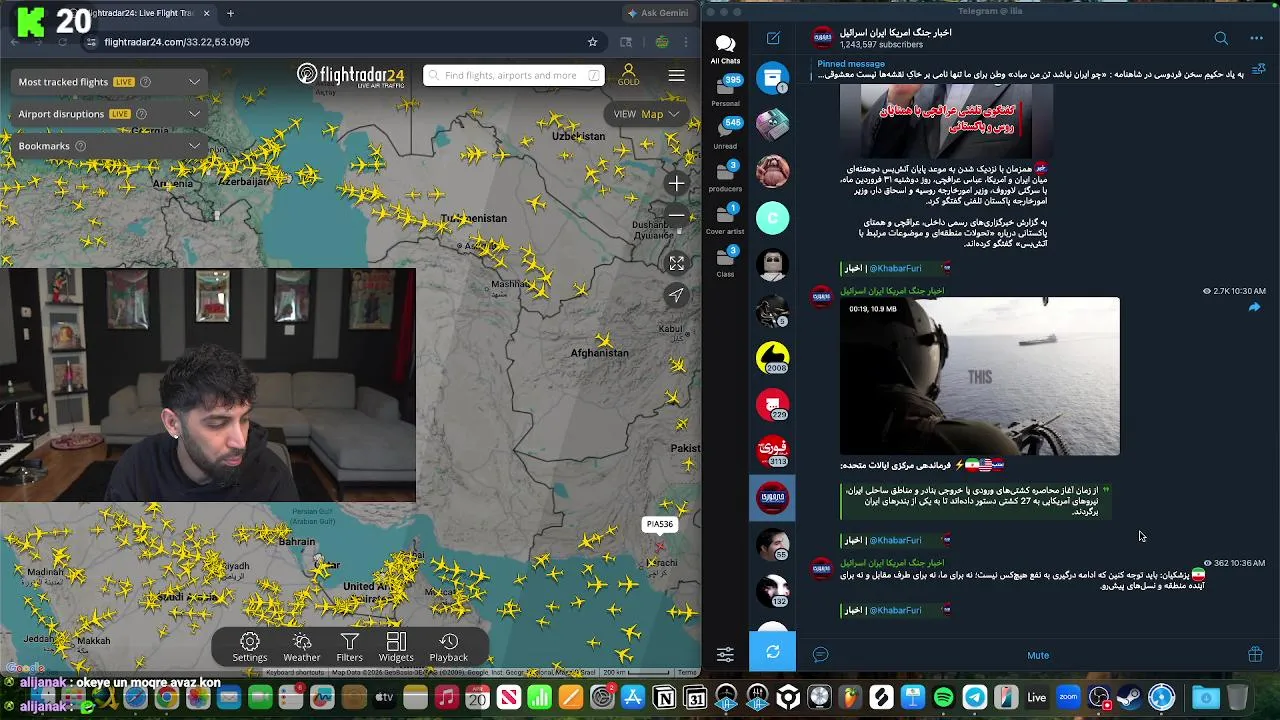Image resolution: width=1280 pixels, height=720 pixels.
Task: Select All Chats folder in Telegram
Action: pyautogui.click(x=725, y=47)
